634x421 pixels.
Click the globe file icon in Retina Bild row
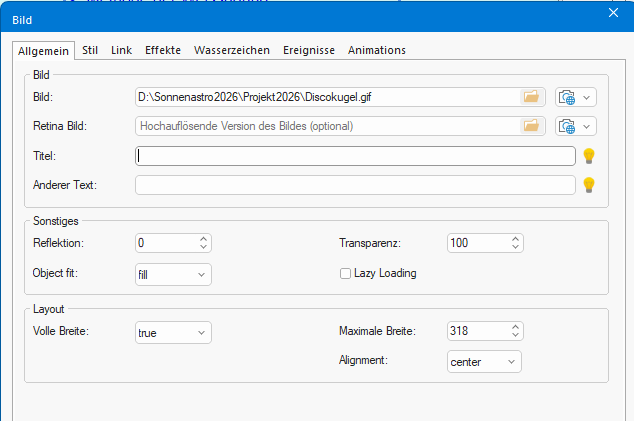(568, 126)
